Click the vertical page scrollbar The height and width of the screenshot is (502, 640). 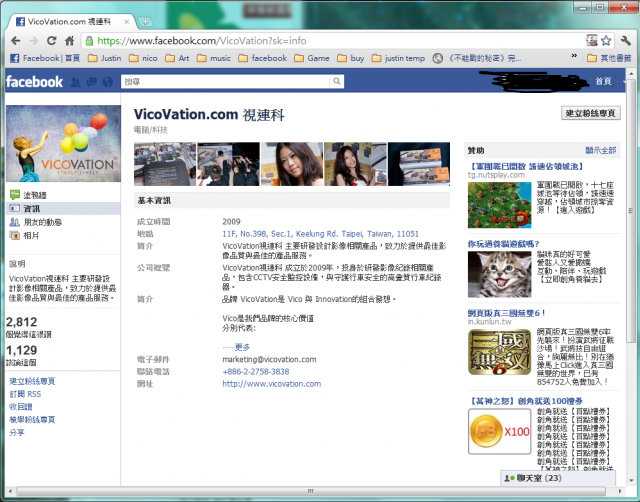coord(631,211)
